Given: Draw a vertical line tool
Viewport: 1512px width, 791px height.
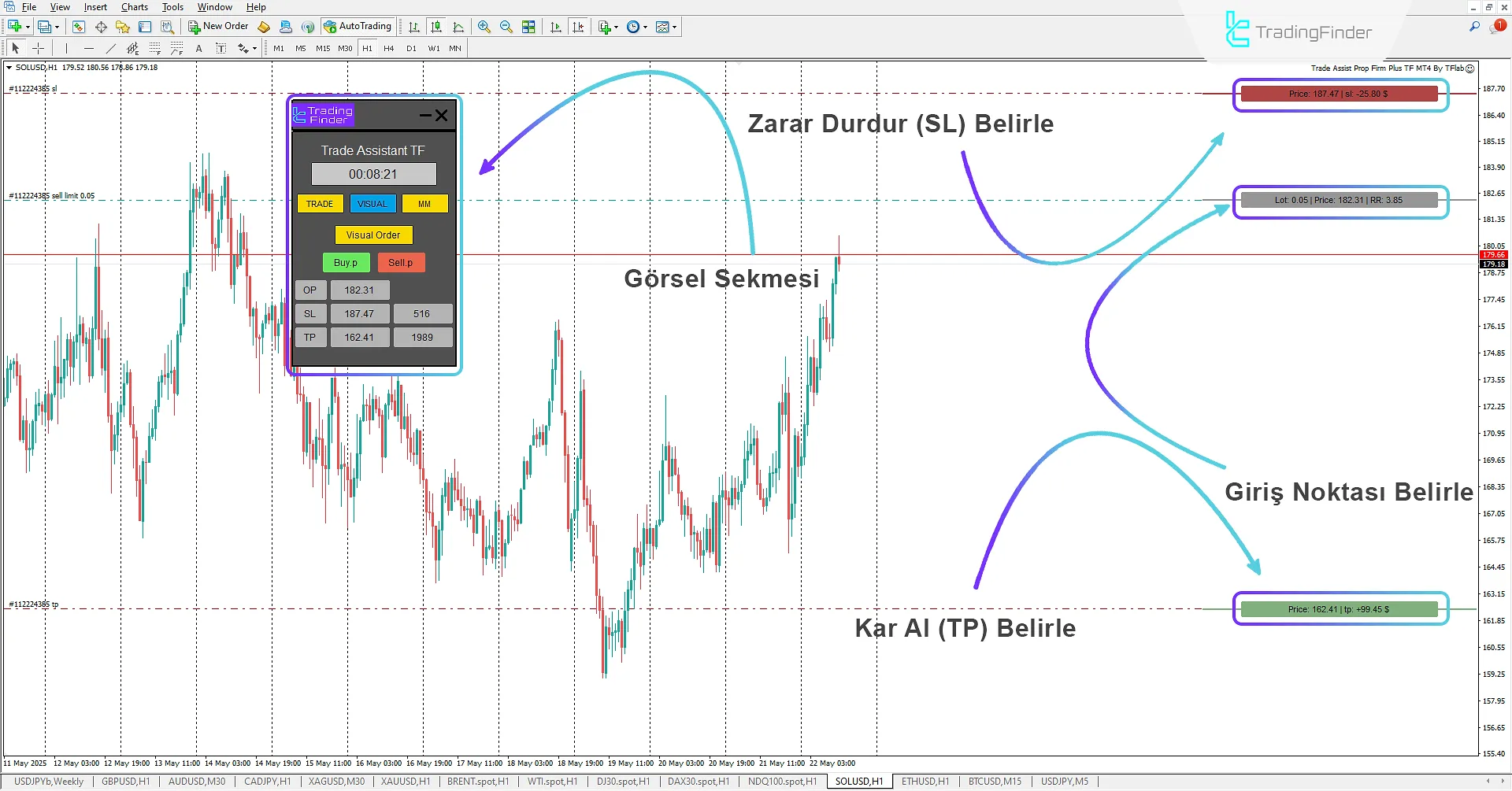Looking at the screenshot, I should click(x=67, y=48).
